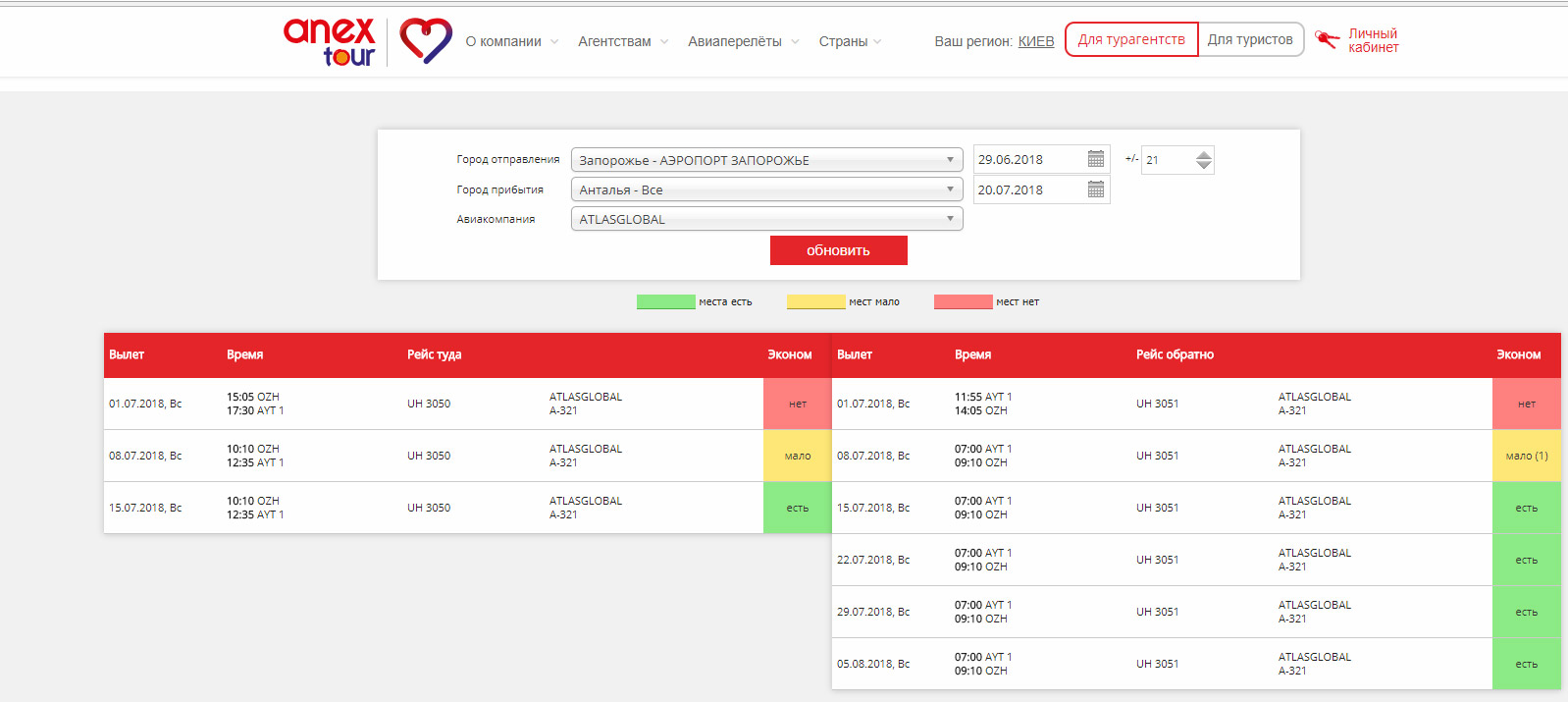Click 'есть' economy cell for outbound 15.07.2018
The width and height of the screenshot is (1568, 702).
pyautogui.click(x=798, y=508)
